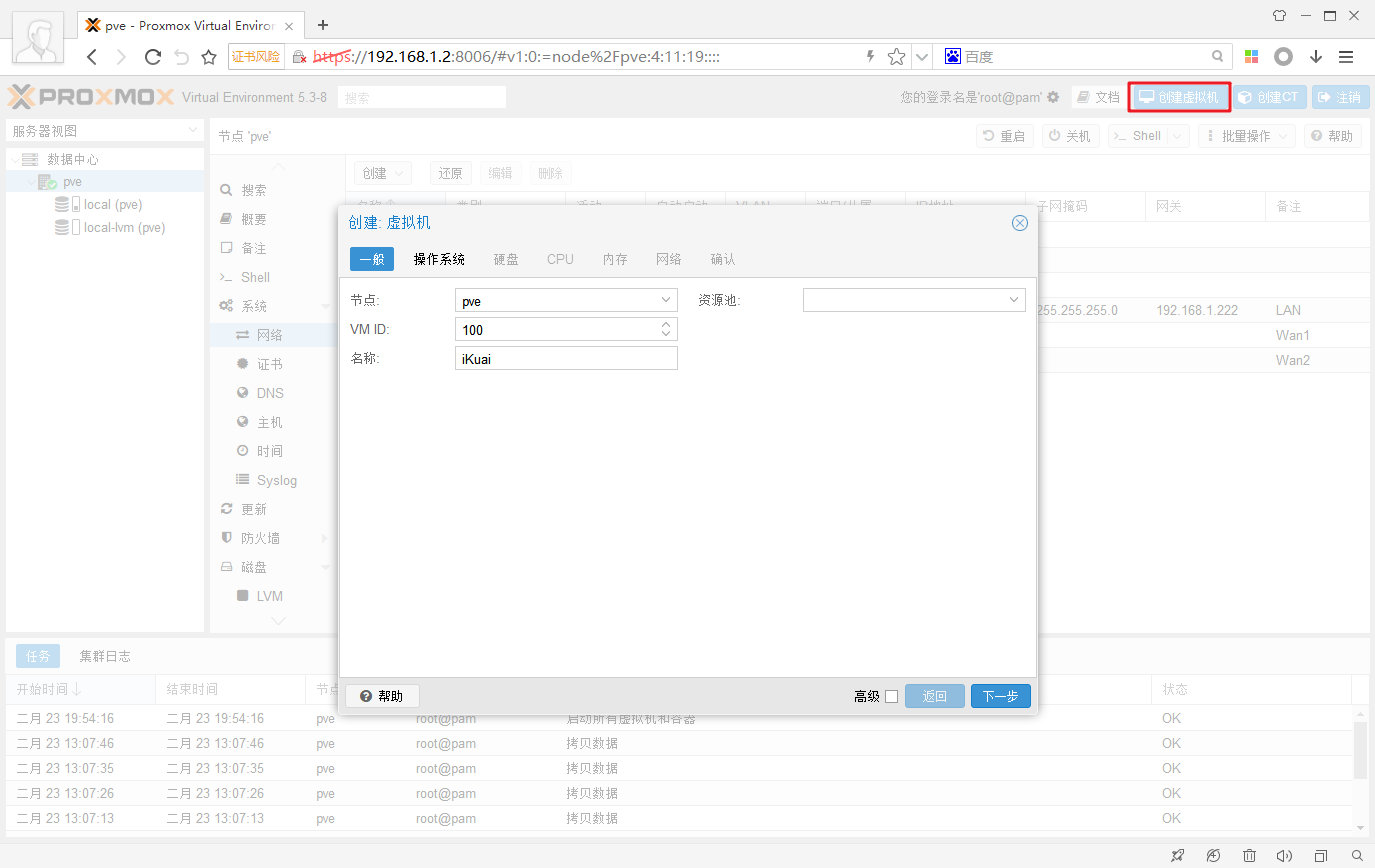Expand the 防火墙 firewall menu arrow

324,538
